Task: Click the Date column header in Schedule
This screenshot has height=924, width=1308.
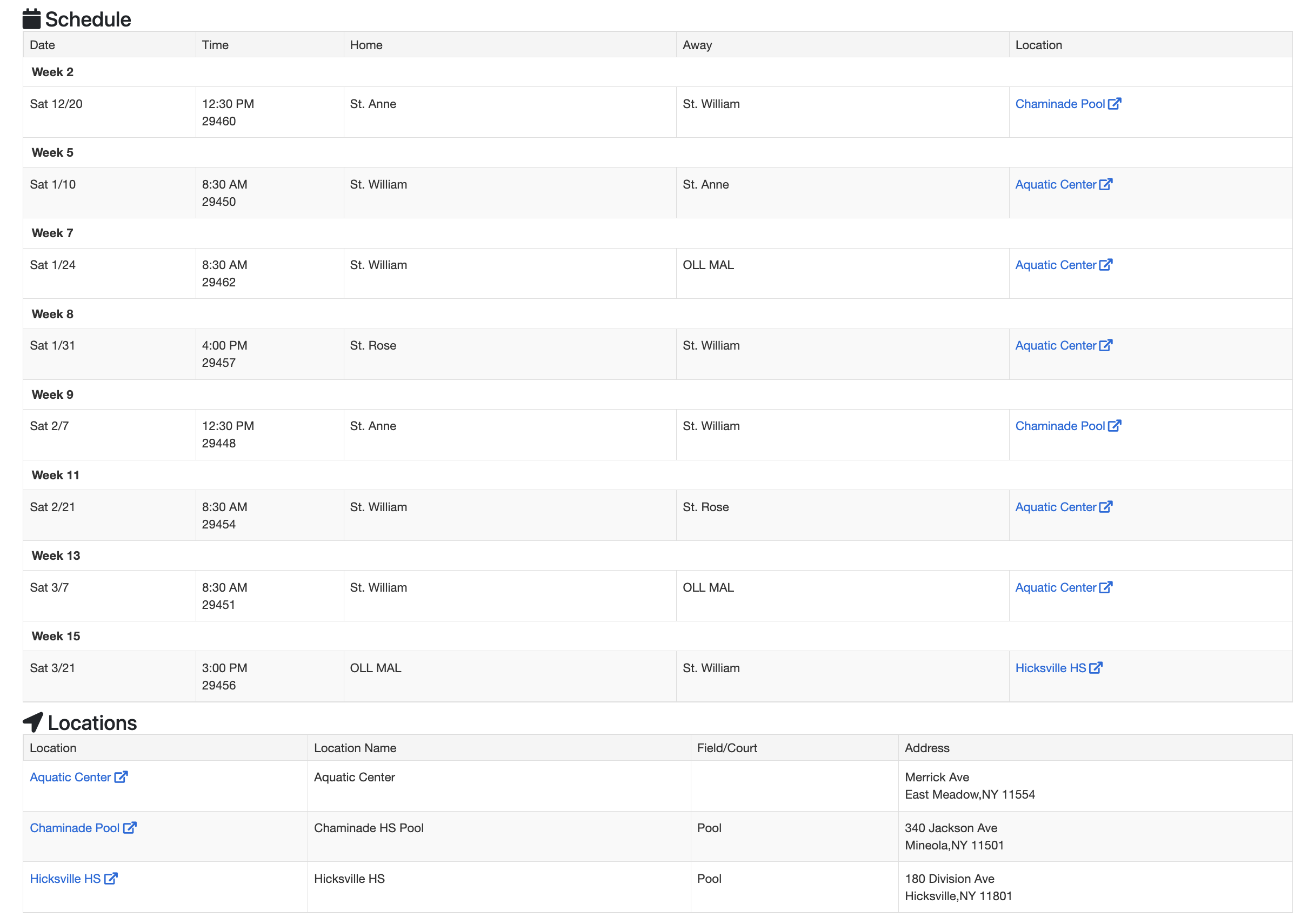Action: coord(42,45)
